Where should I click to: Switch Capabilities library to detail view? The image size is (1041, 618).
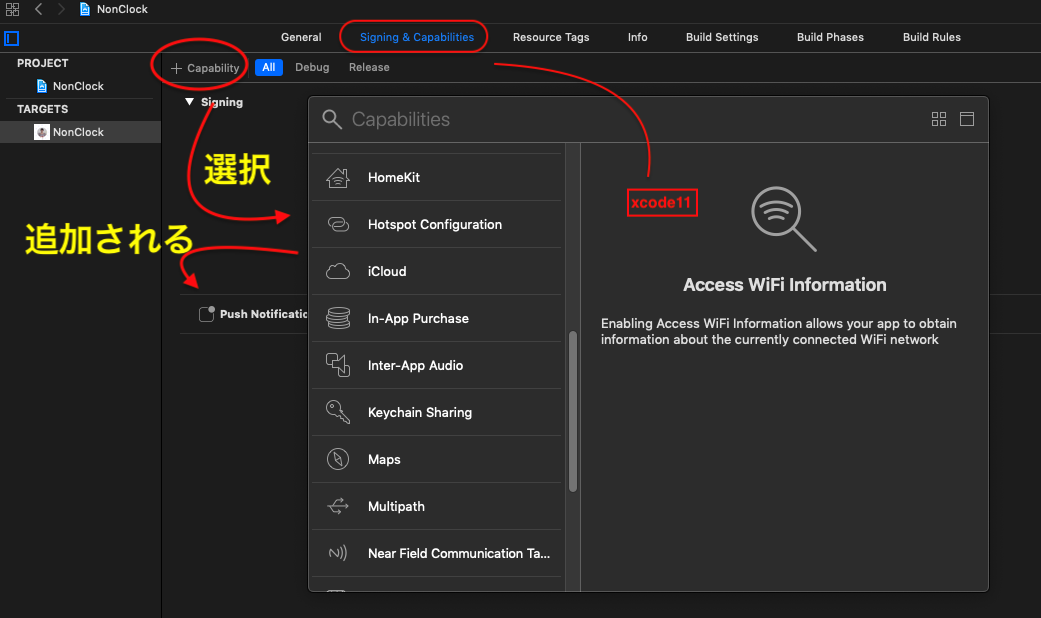[x=967, y=119]
